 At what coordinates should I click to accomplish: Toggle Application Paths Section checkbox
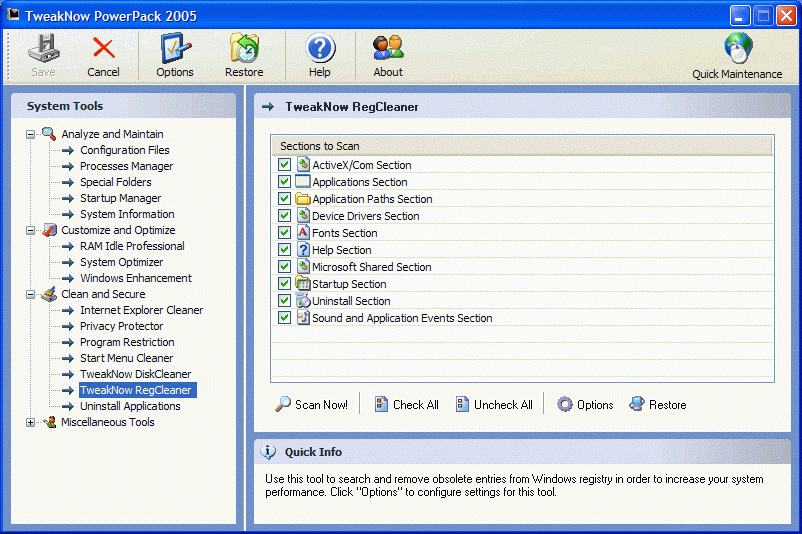coord(284,198)
